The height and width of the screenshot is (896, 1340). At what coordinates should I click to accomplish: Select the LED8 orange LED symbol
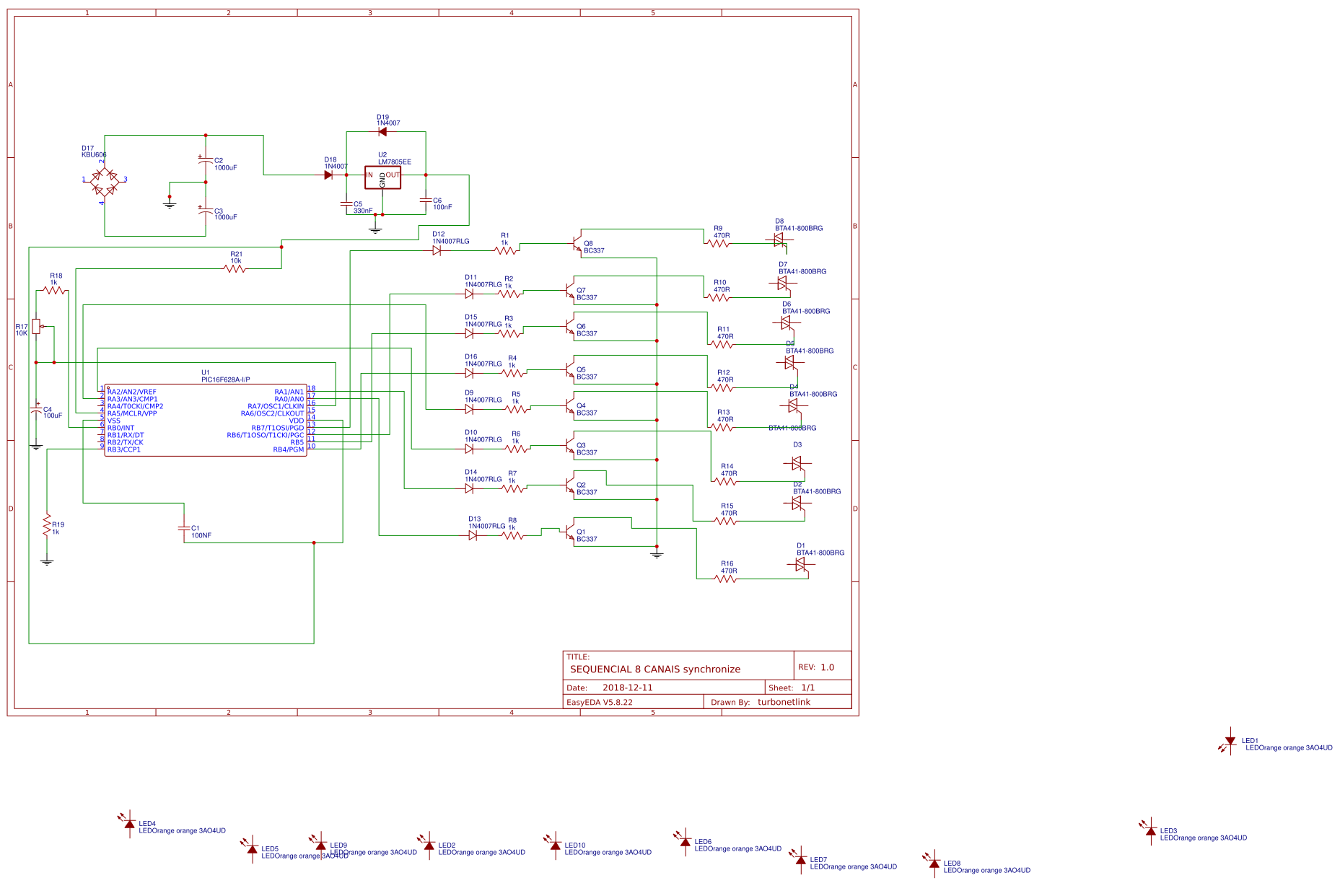[x=934, y=865]
